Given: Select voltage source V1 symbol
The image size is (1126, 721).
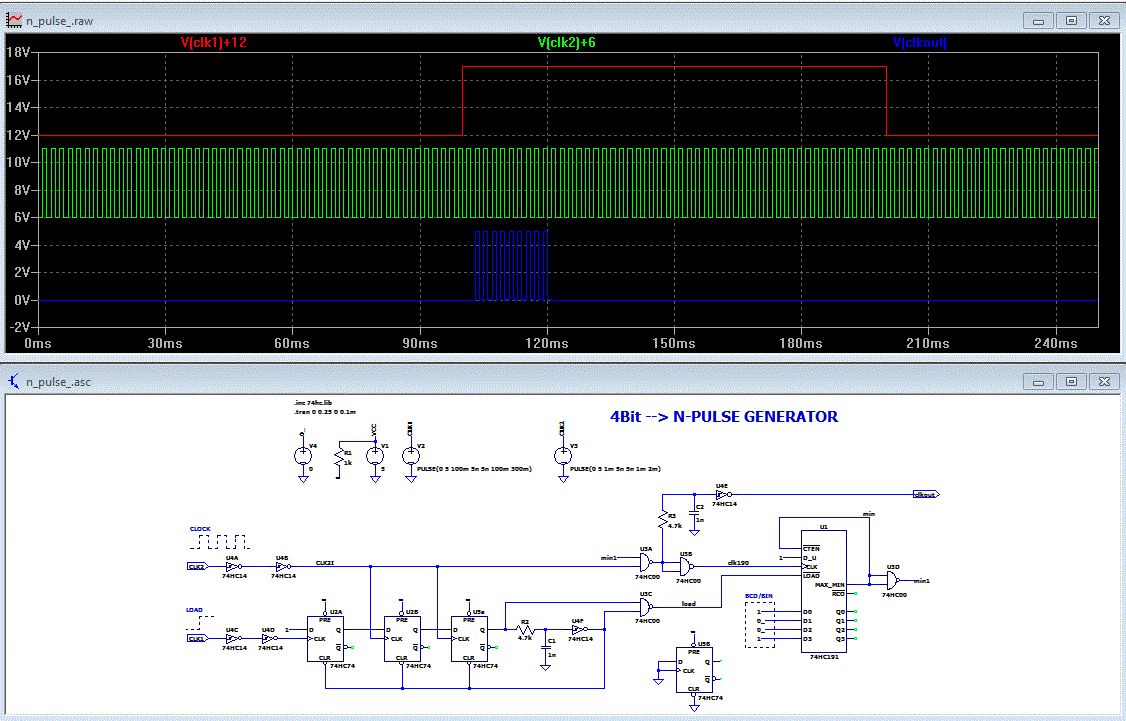Looking at the screenshot, I should click(x=374, y=455).
